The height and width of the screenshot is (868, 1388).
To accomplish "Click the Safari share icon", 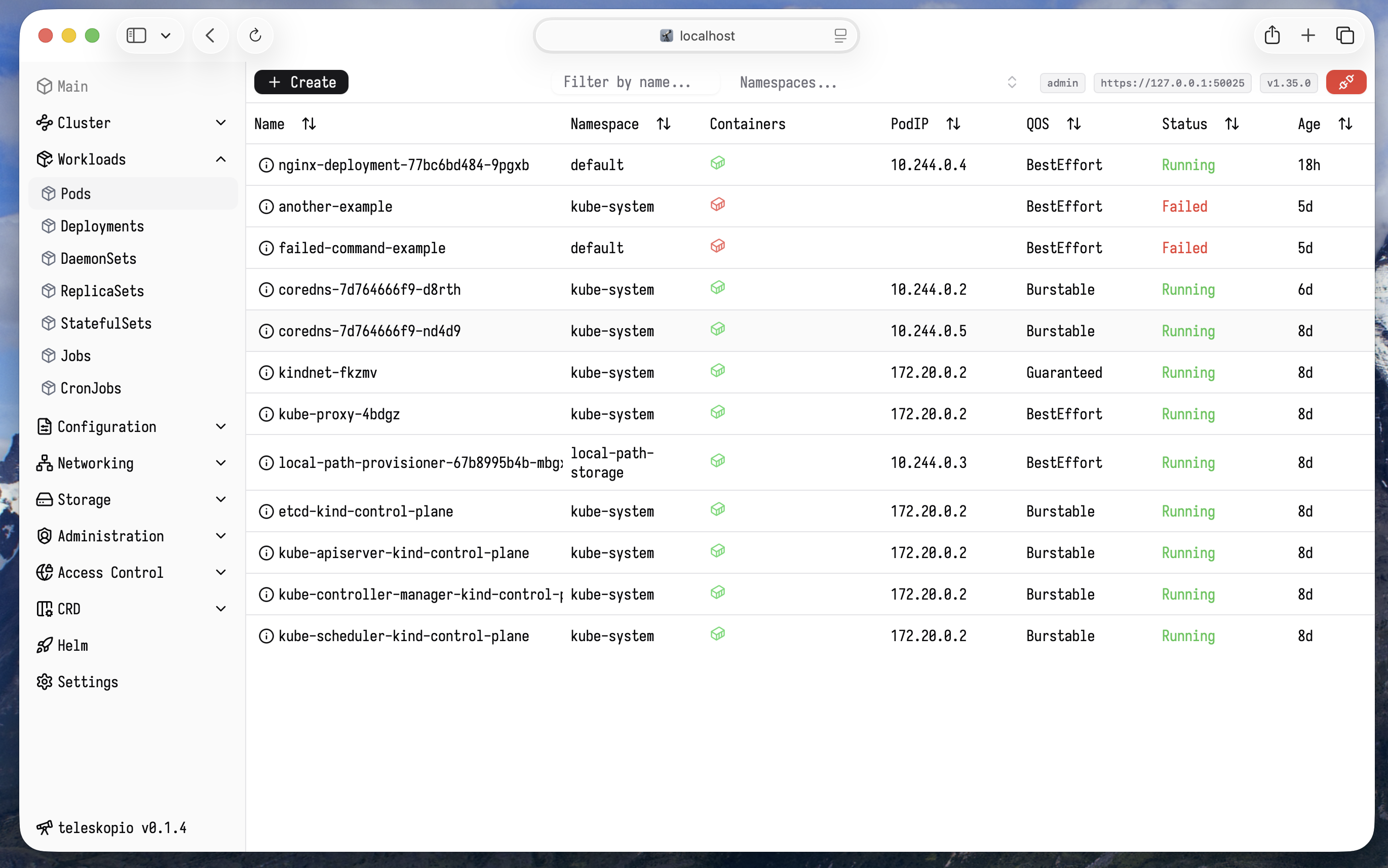I will coord(1272,35).
